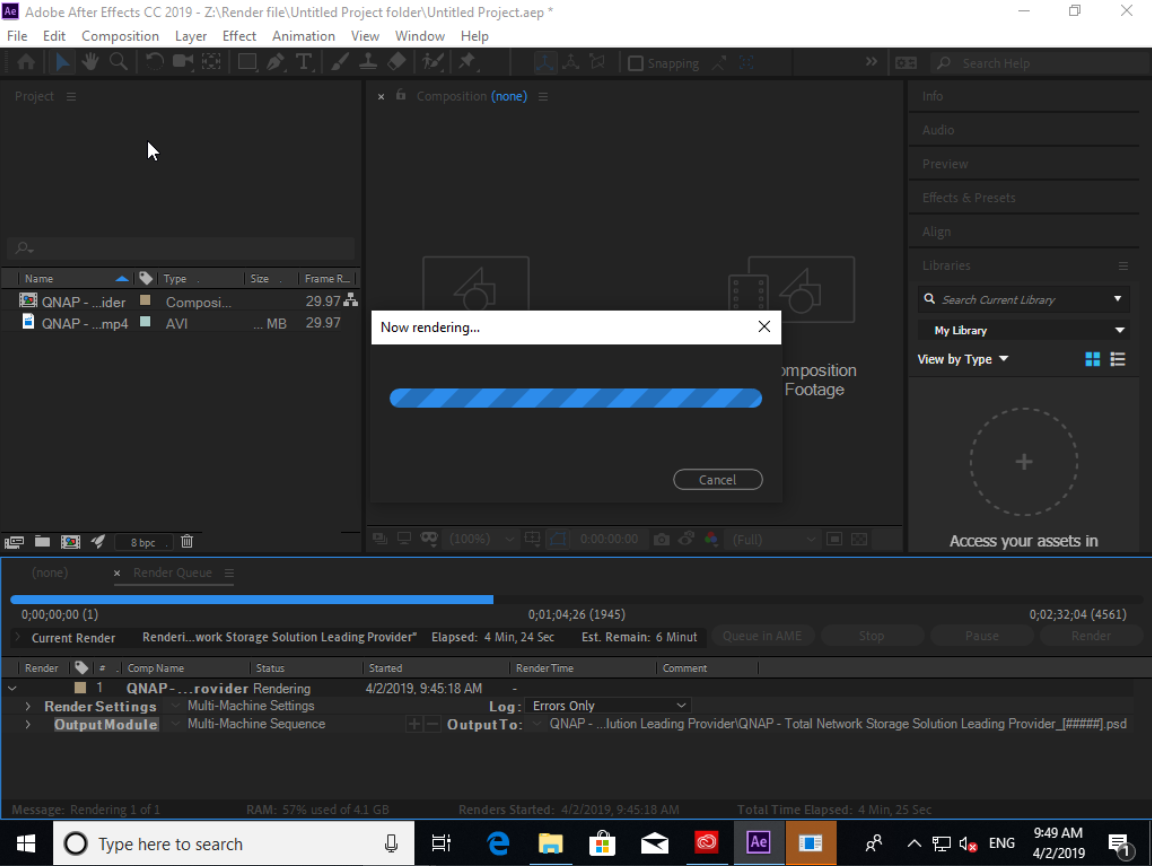Collapse render queue item 1
This screenshot has height=866, width=1152.
[12, 688]
